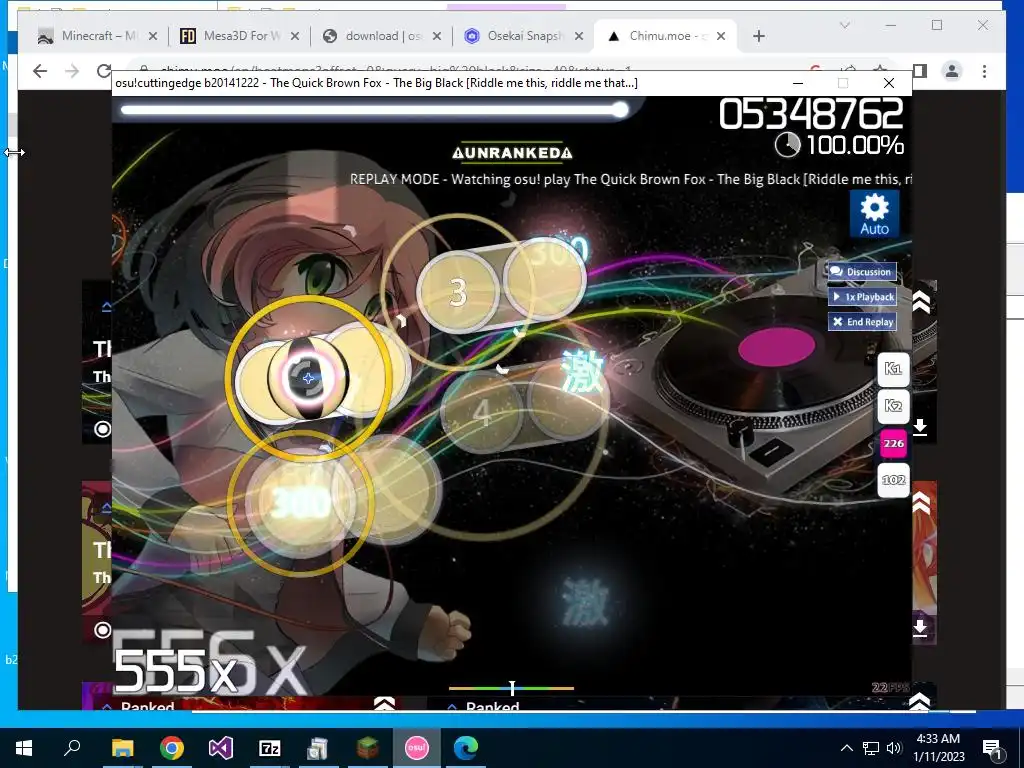The image size is (1024, 768).
Task: Open Windows taskbar search
Action: [72, 748]
